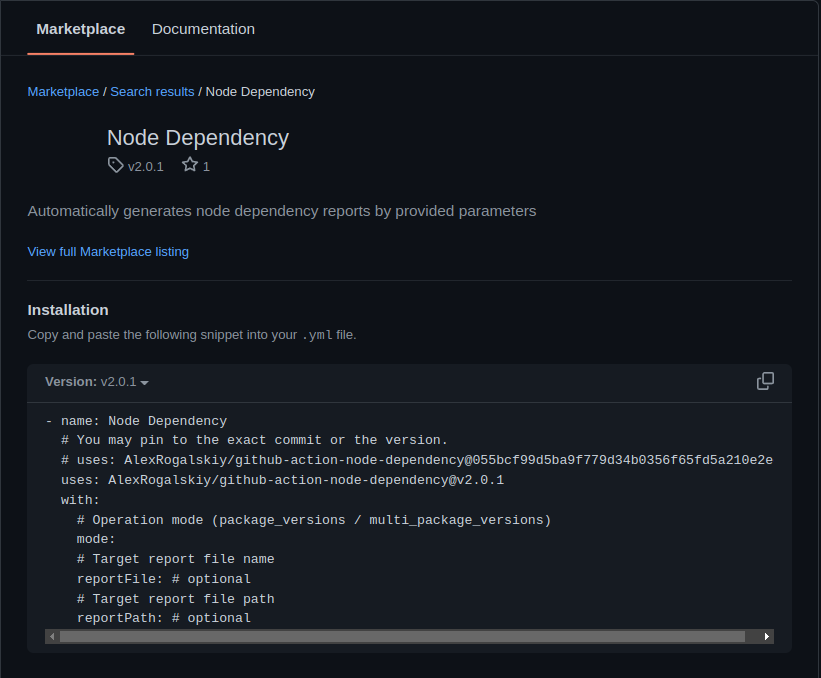The width and height of the screenshot is (821, 678).
Task: Click the horizontal scrollbar thumb in code block
Action: [400, 636]
